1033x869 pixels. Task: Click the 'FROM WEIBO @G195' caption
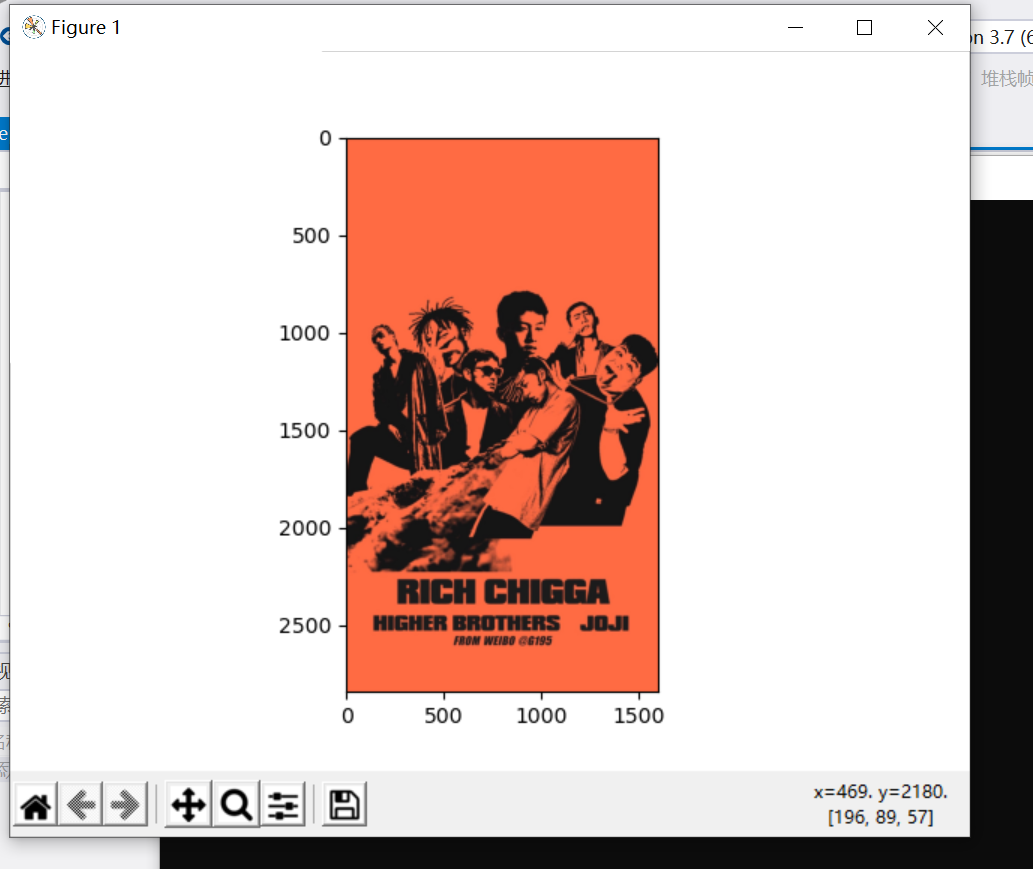503,641
